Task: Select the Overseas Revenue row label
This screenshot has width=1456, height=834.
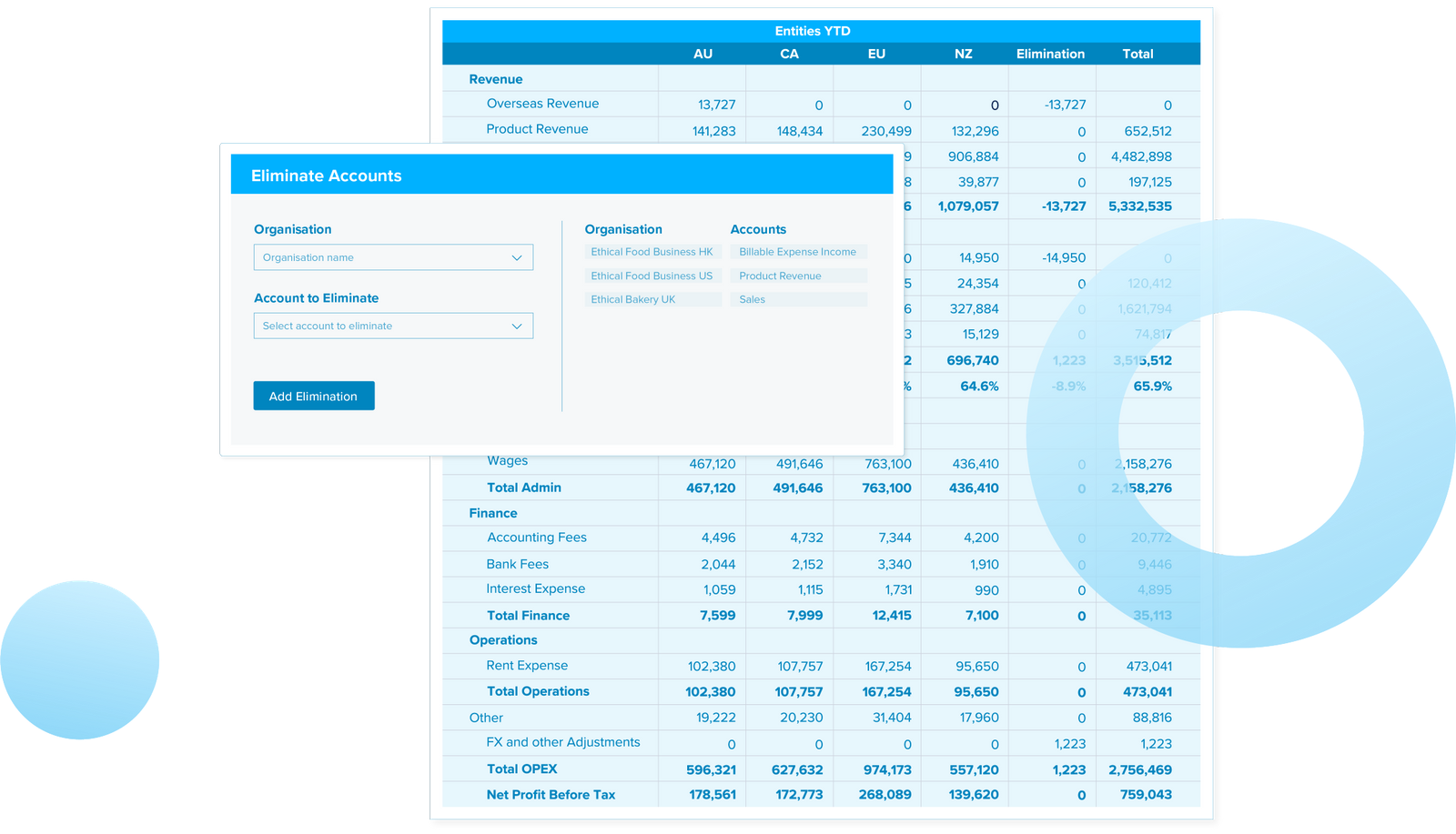Action: click(541, 103)
